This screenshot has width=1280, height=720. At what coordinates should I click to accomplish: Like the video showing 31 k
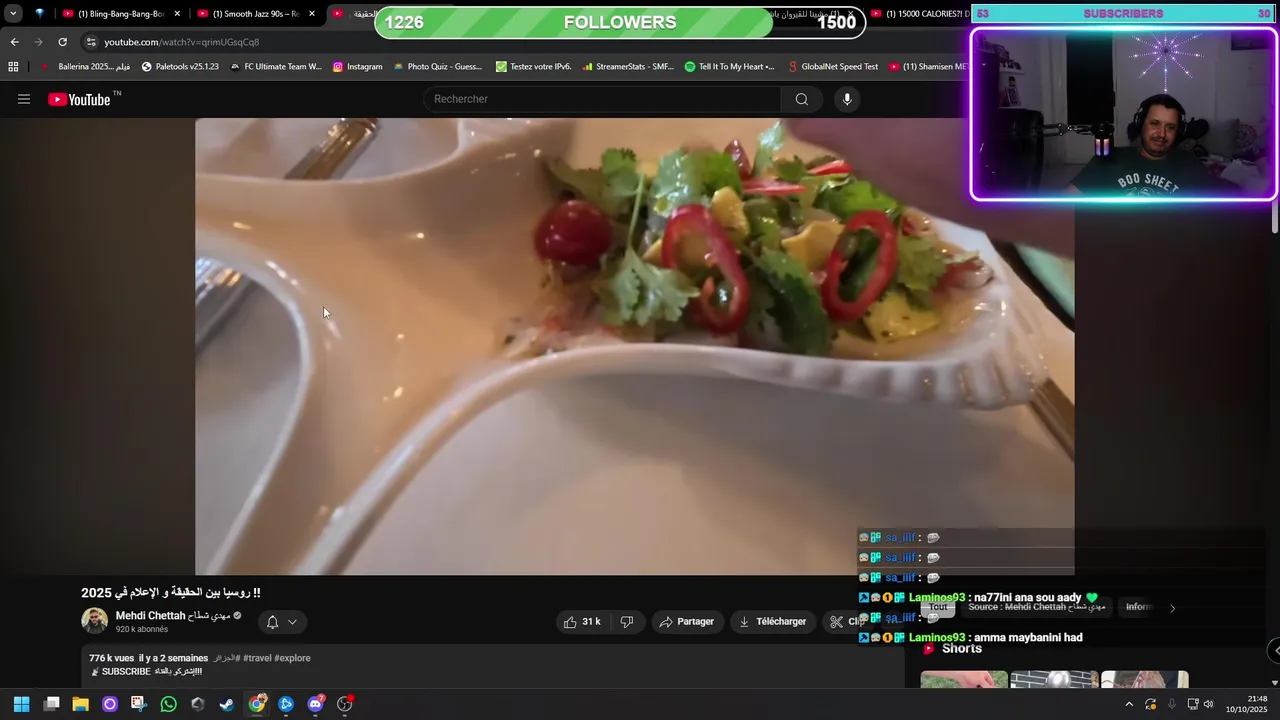tap(582, 622)
